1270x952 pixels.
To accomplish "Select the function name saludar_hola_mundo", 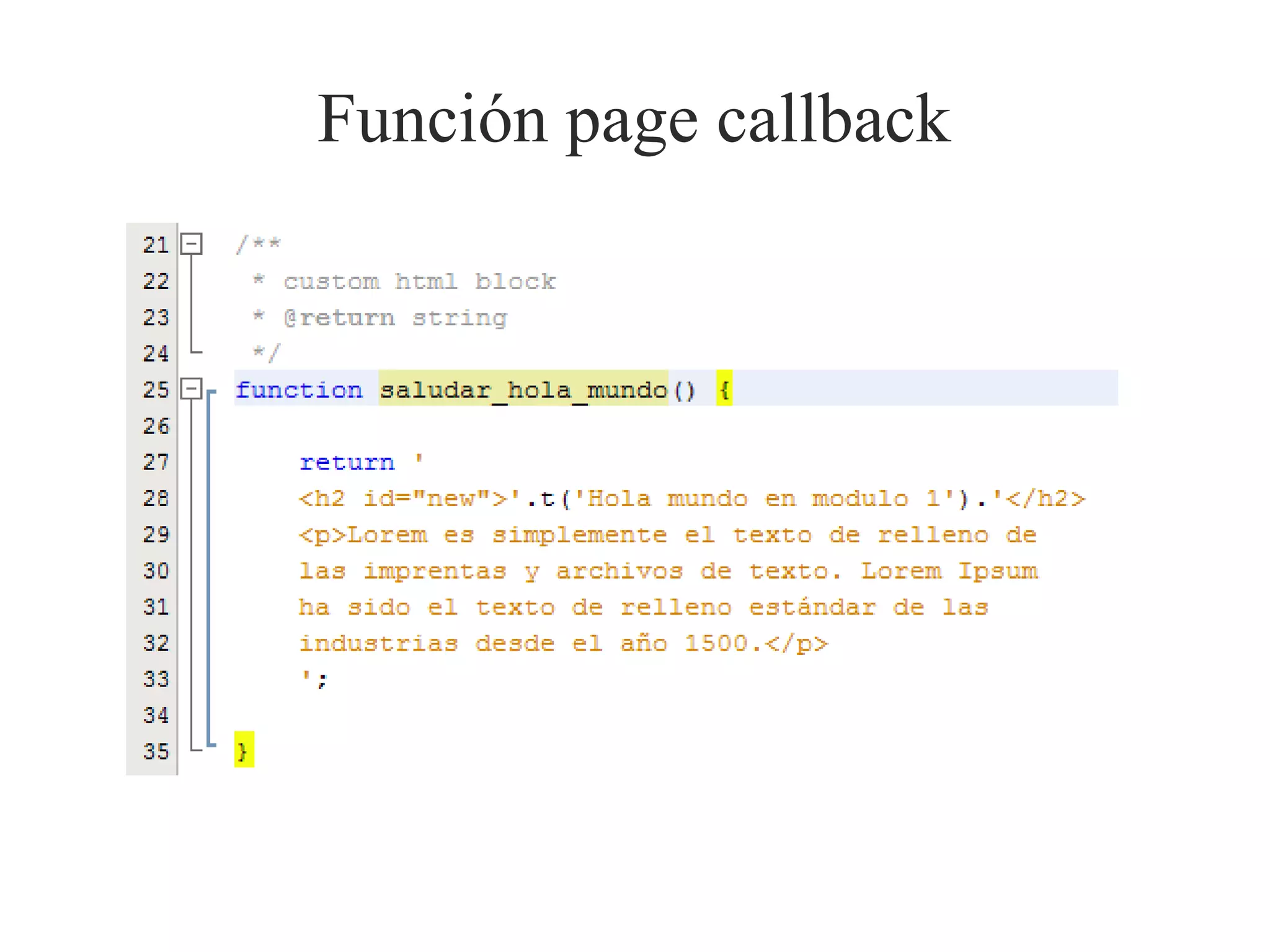I will [x=523, y=390].
